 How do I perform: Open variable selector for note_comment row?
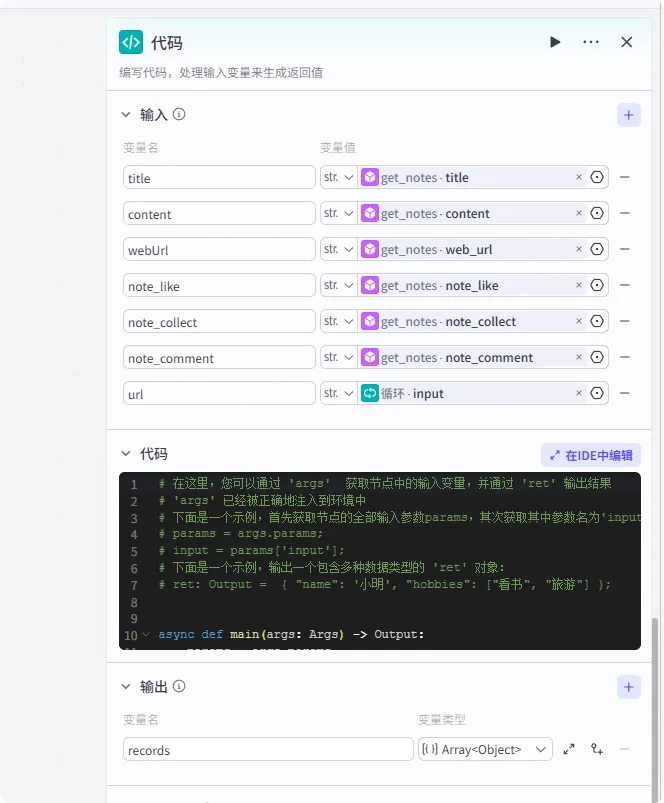point(597,357)
